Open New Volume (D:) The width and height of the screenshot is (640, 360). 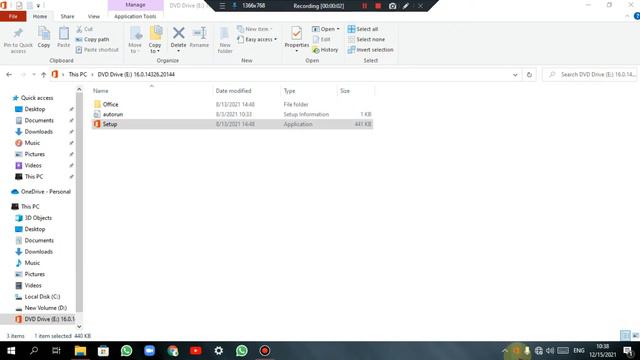[45, 308]
